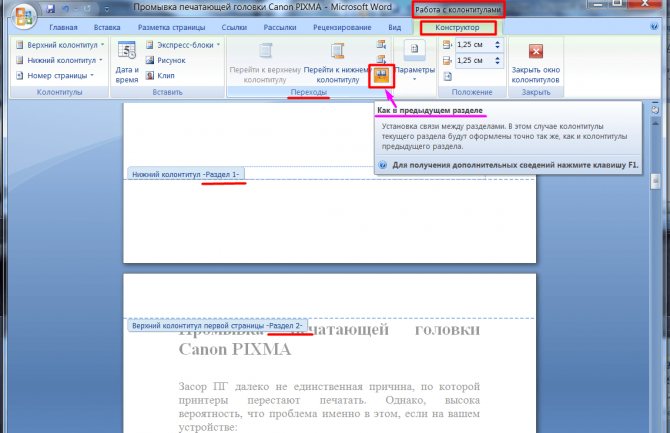Screen dimensions: 670x433
Task: Click Перейти к нижнему колонтитулу
Action: click(x=337, y=63)
